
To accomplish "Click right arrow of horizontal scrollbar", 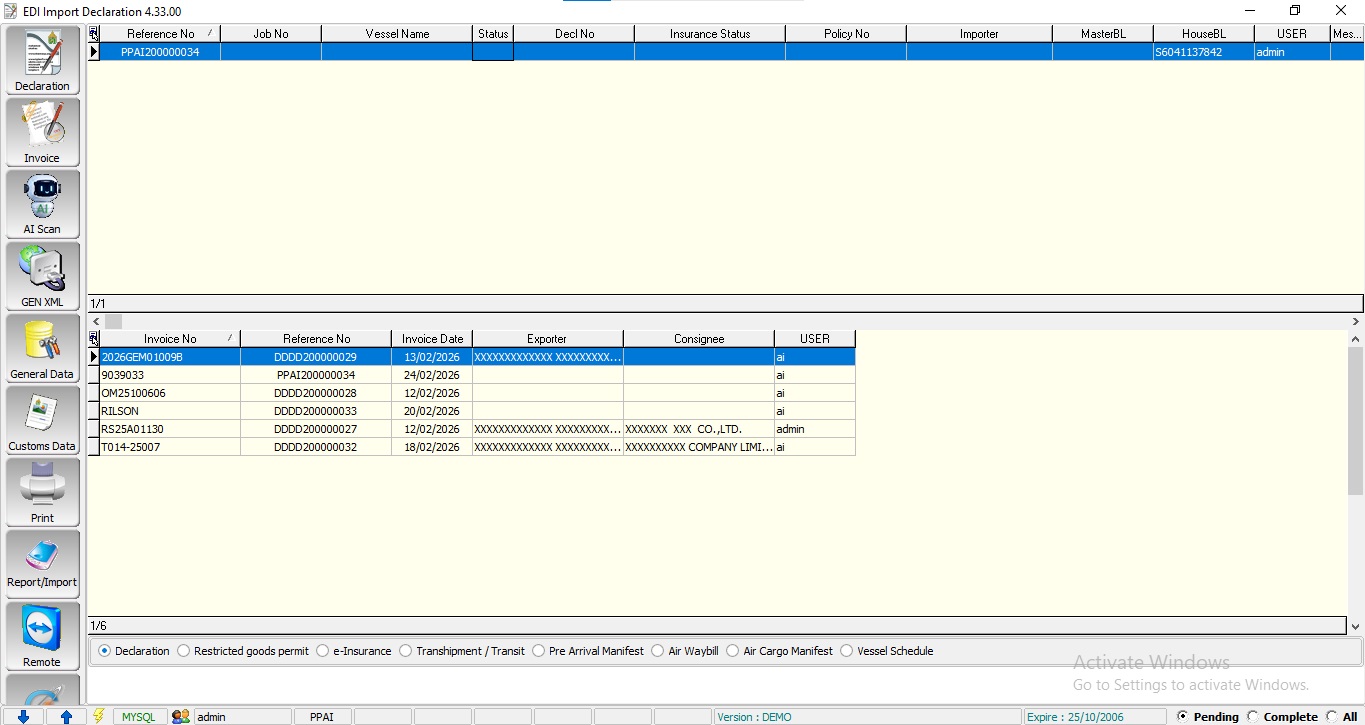I will coord(1356,322).
